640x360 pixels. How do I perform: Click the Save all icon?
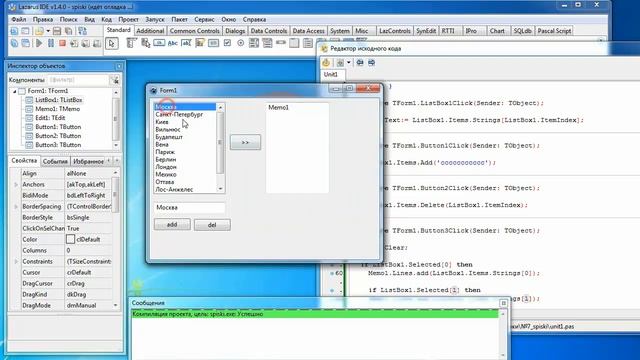coord(68,31)
